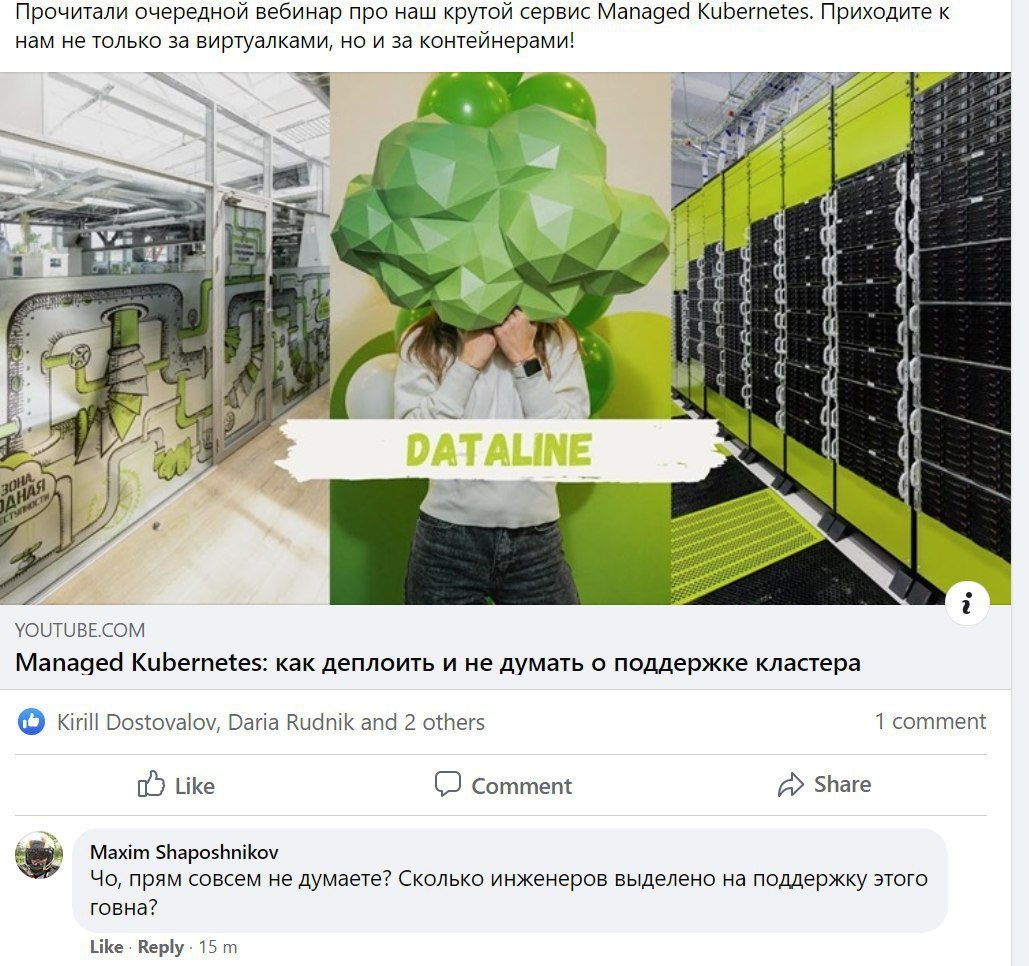Open the '15 m' comment timestamp

tap(217, 947)
